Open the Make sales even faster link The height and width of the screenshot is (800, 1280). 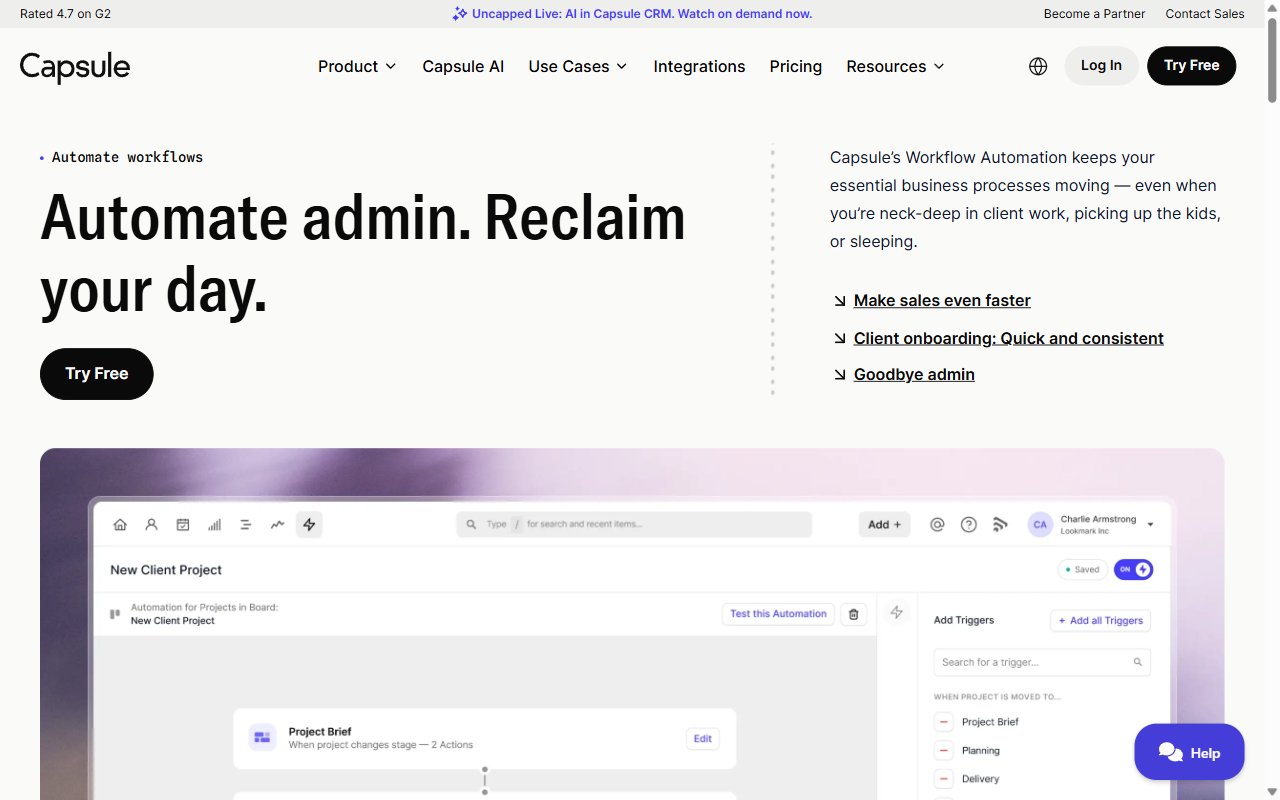click(942, 300)
